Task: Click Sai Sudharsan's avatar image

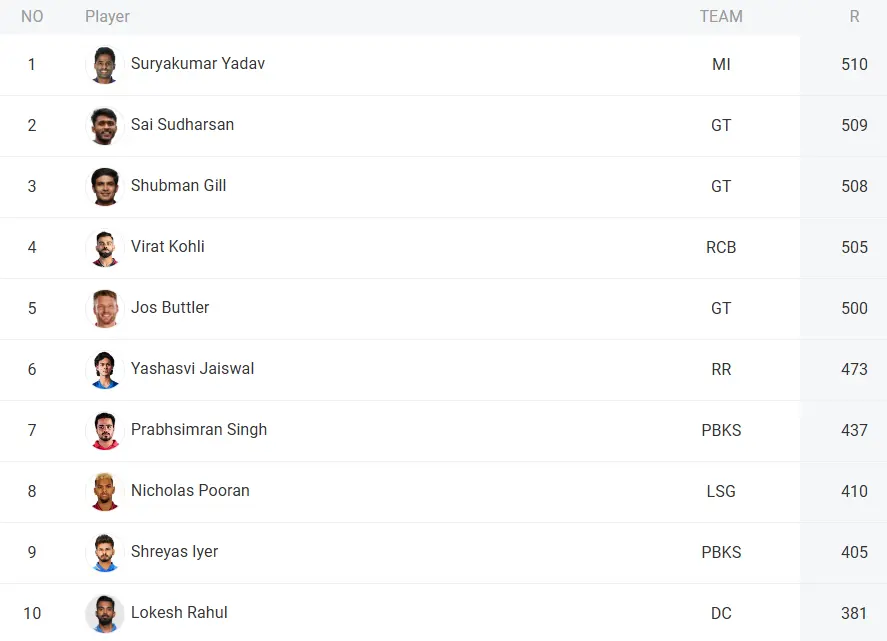Action: coord(104,125)
